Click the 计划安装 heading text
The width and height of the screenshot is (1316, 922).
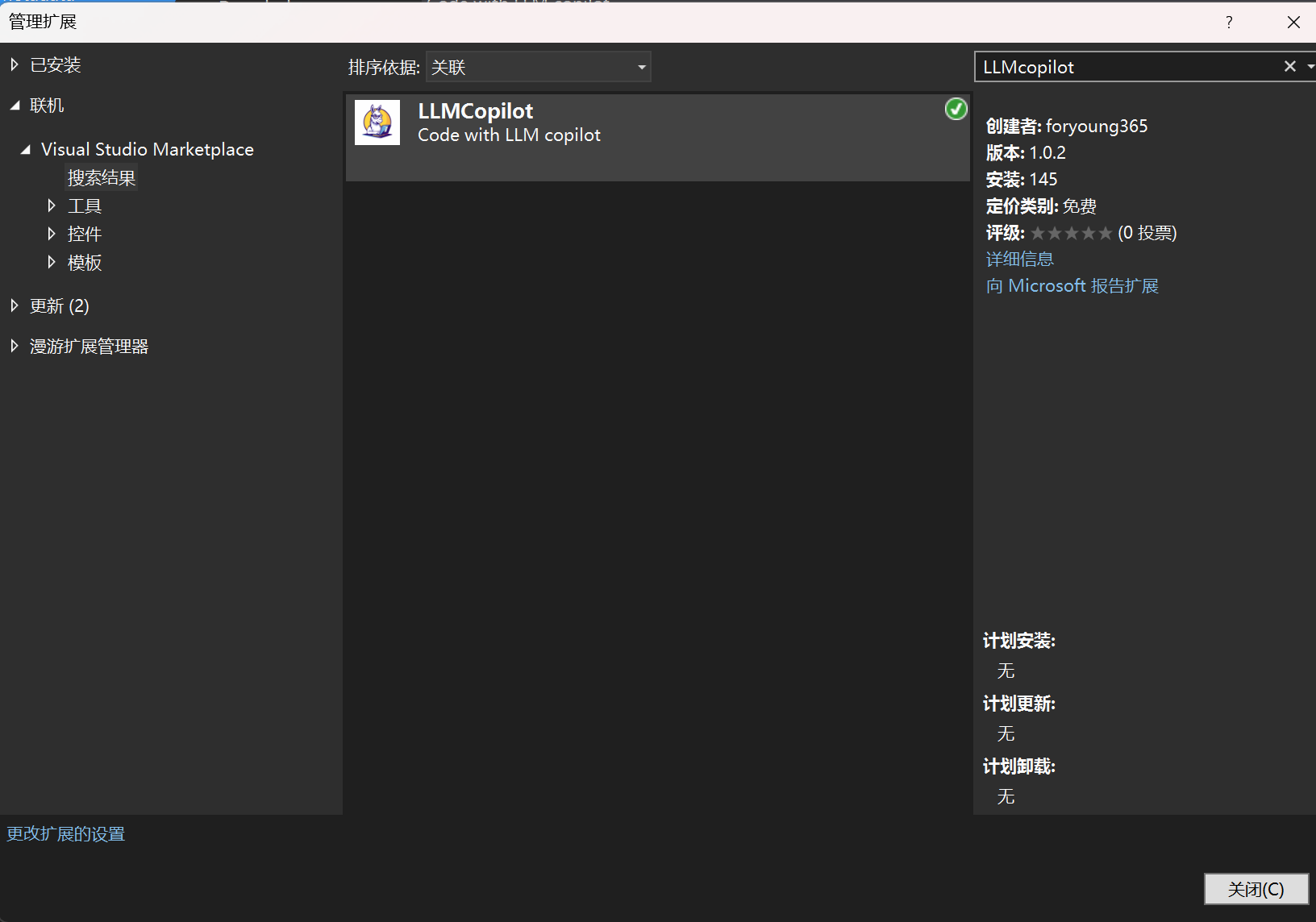(x=1019, y=640)
